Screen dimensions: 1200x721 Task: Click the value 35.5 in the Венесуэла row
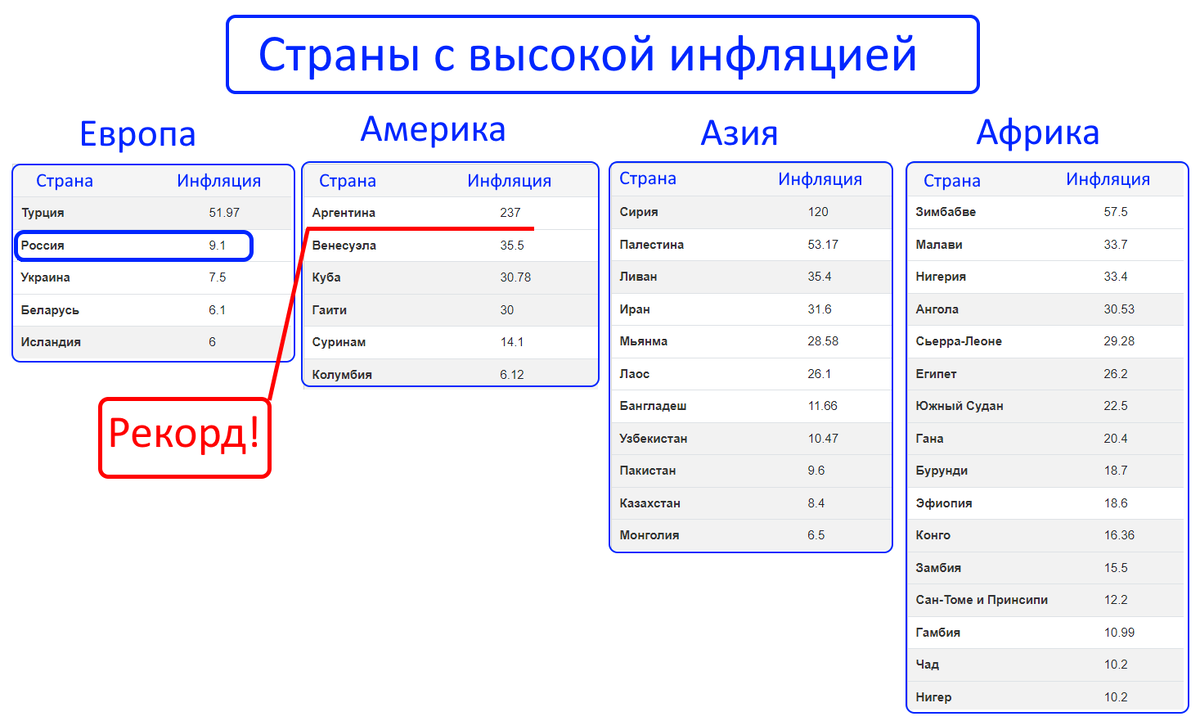[x=513, y=245]
